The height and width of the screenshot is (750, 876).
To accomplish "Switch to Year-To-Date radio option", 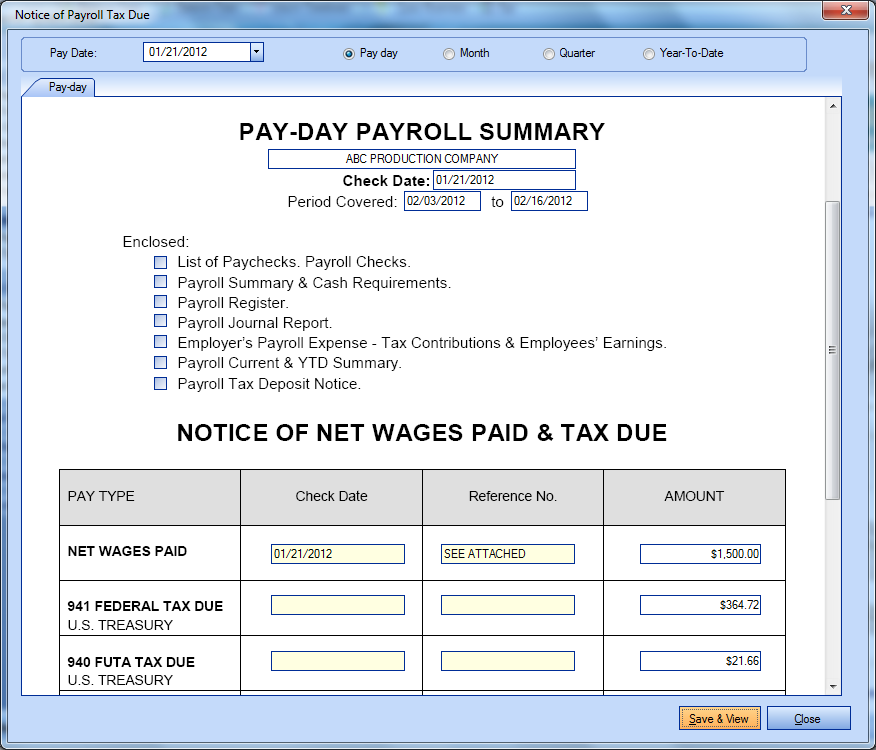I will [x=649, y=54].
